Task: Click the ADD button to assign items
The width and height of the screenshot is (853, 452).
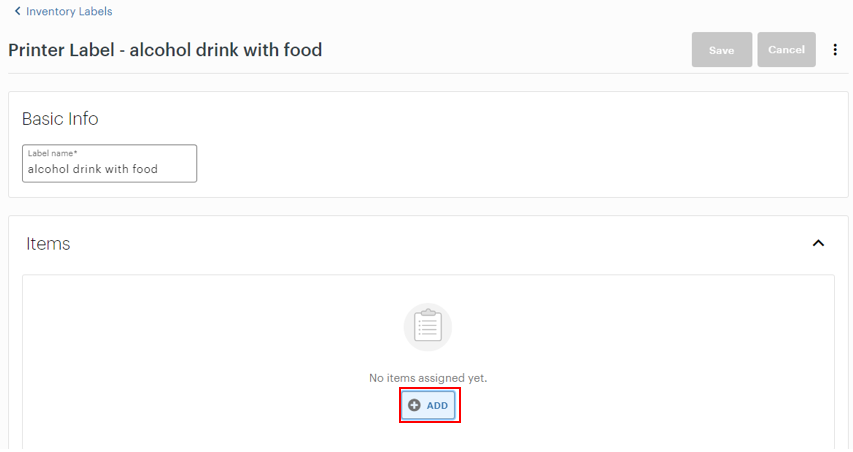Action: (430, 405)
